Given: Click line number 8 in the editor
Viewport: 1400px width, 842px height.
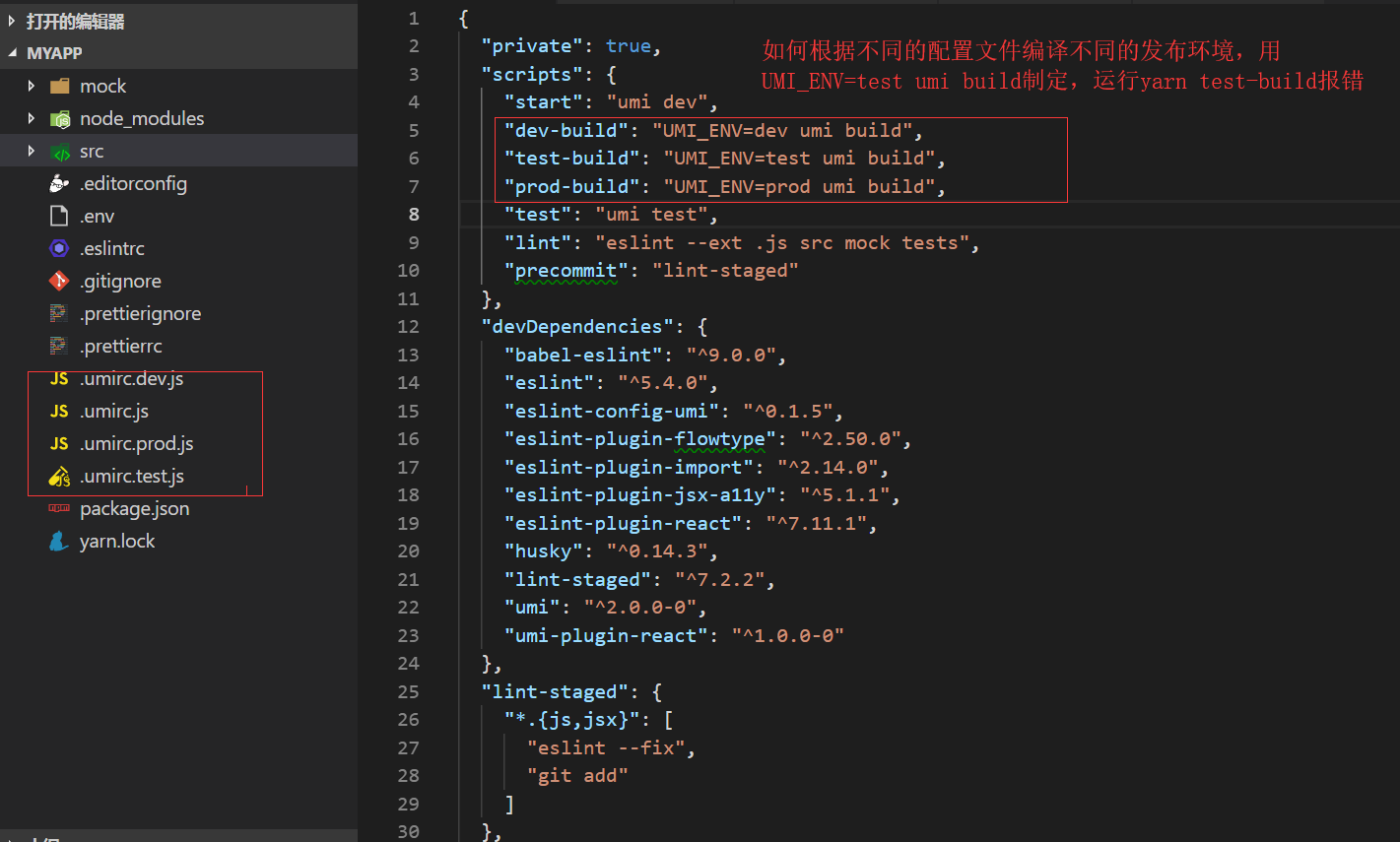Looking at the screenshot, I should [414, 214].
